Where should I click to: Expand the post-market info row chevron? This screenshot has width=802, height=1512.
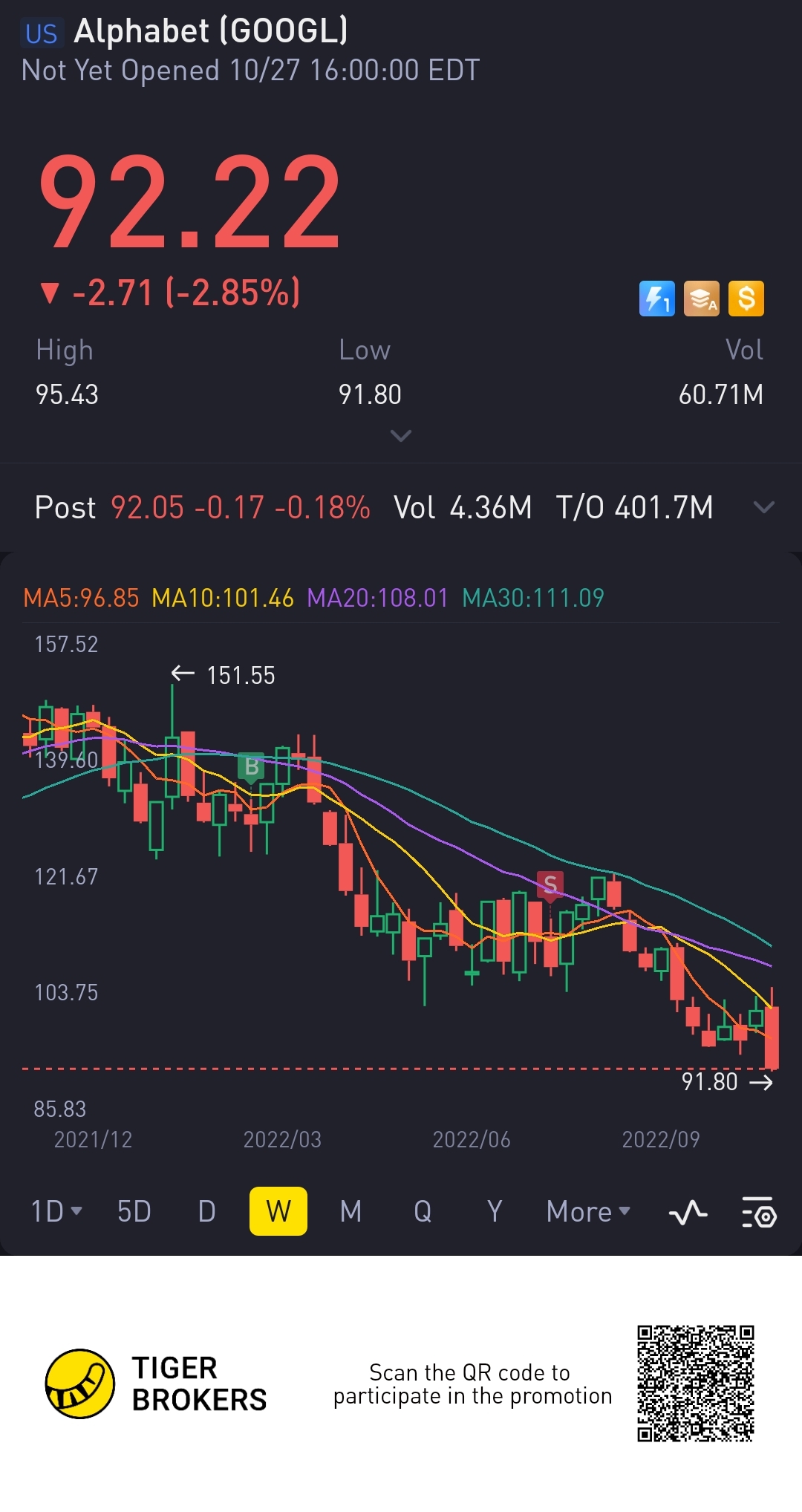(x=763, y=507)
